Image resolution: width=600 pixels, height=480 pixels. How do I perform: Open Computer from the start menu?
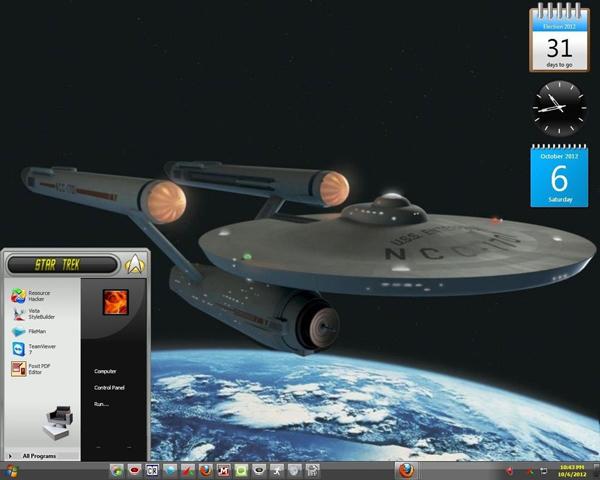pos(105,371)
